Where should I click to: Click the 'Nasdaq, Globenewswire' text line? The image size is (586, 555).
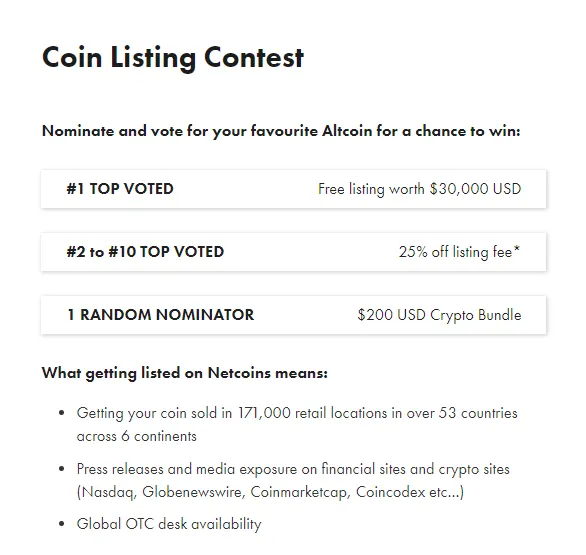pos(271,492)
